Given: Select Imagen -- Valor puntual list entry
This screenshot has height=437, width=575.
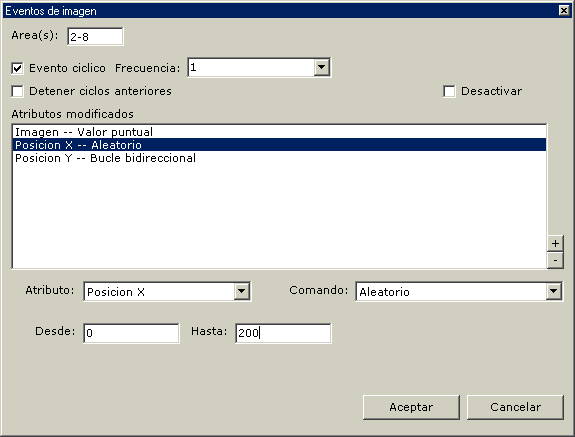Looking at the screenshot, I should pyautogui.click(x=279, y=132).
